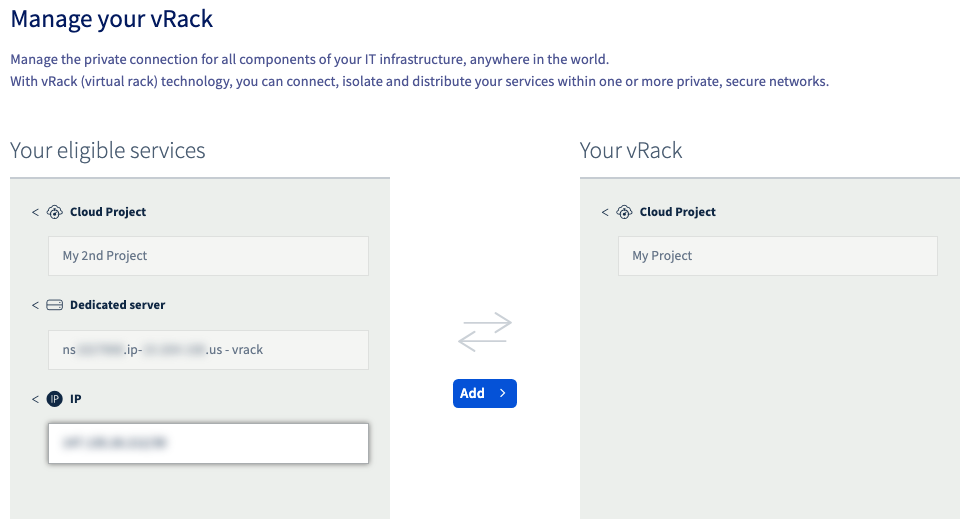Click the Dedicated server label
Image resolution: width=970 pixels, height=530 pixels.
click(x=118, y=305)
